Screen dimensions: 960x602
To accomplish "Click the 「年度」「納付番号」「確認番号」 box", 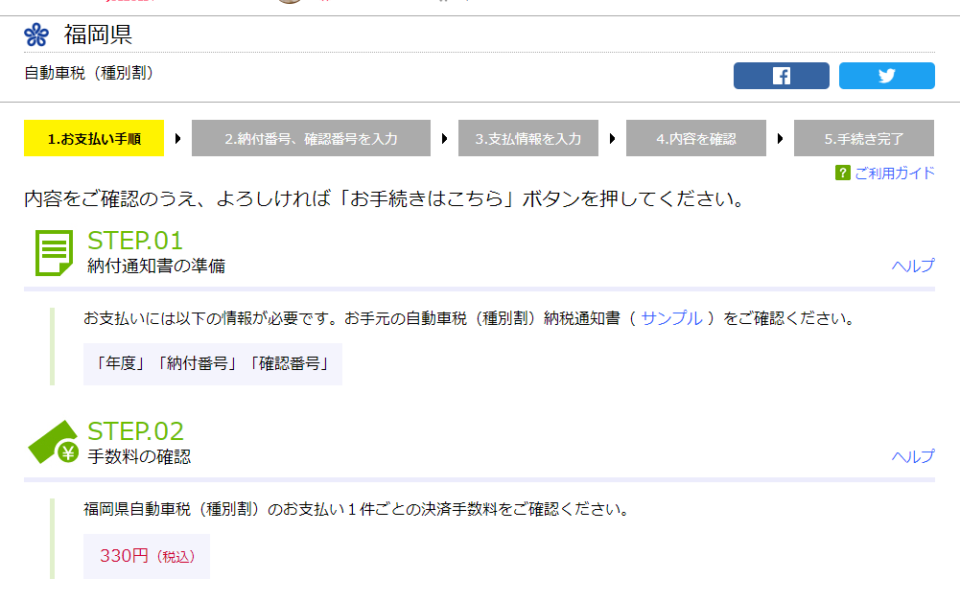I will click(212, 364).
